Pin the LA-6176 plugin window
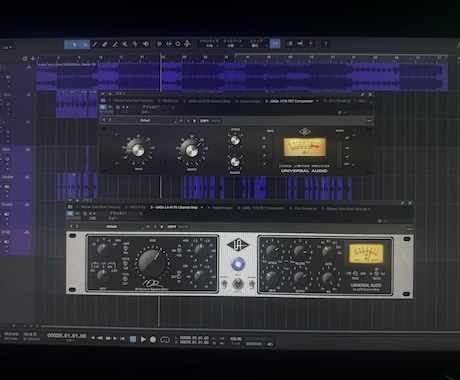The width and height of the screenshot is (460, 380). [x=402, y=203]
